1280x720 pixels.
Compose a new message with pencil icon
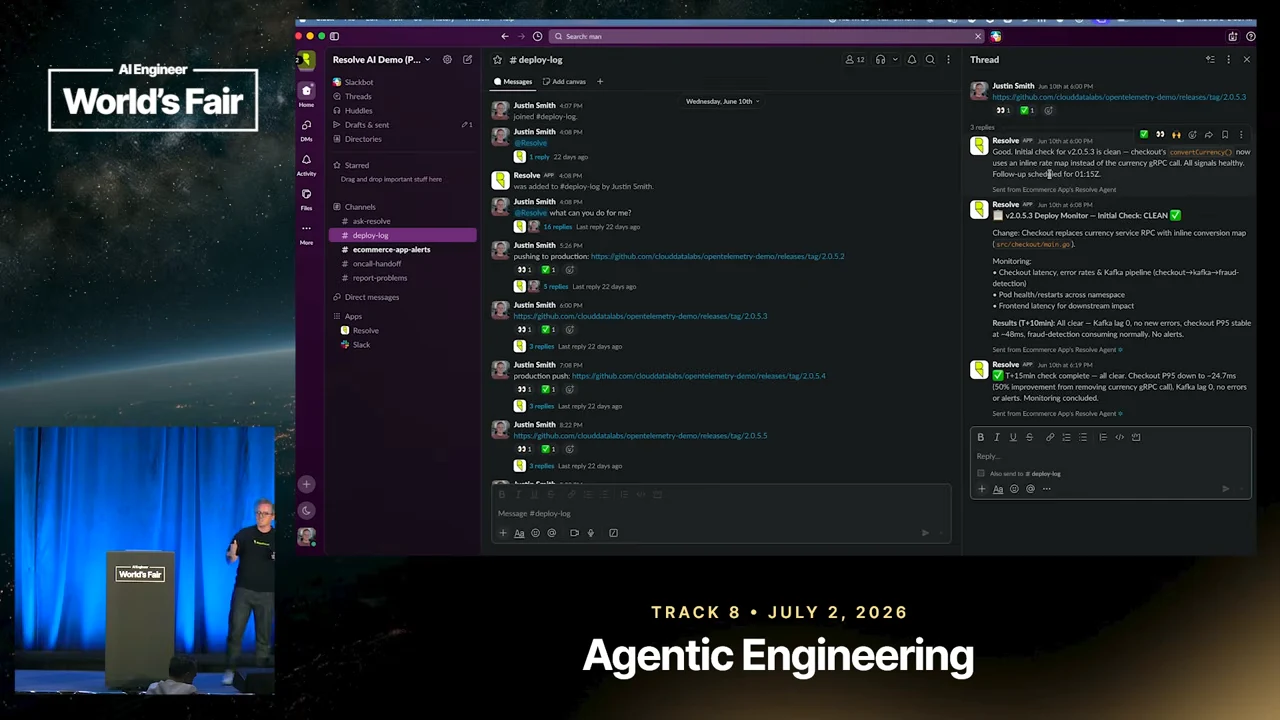(x=467, y=60)
